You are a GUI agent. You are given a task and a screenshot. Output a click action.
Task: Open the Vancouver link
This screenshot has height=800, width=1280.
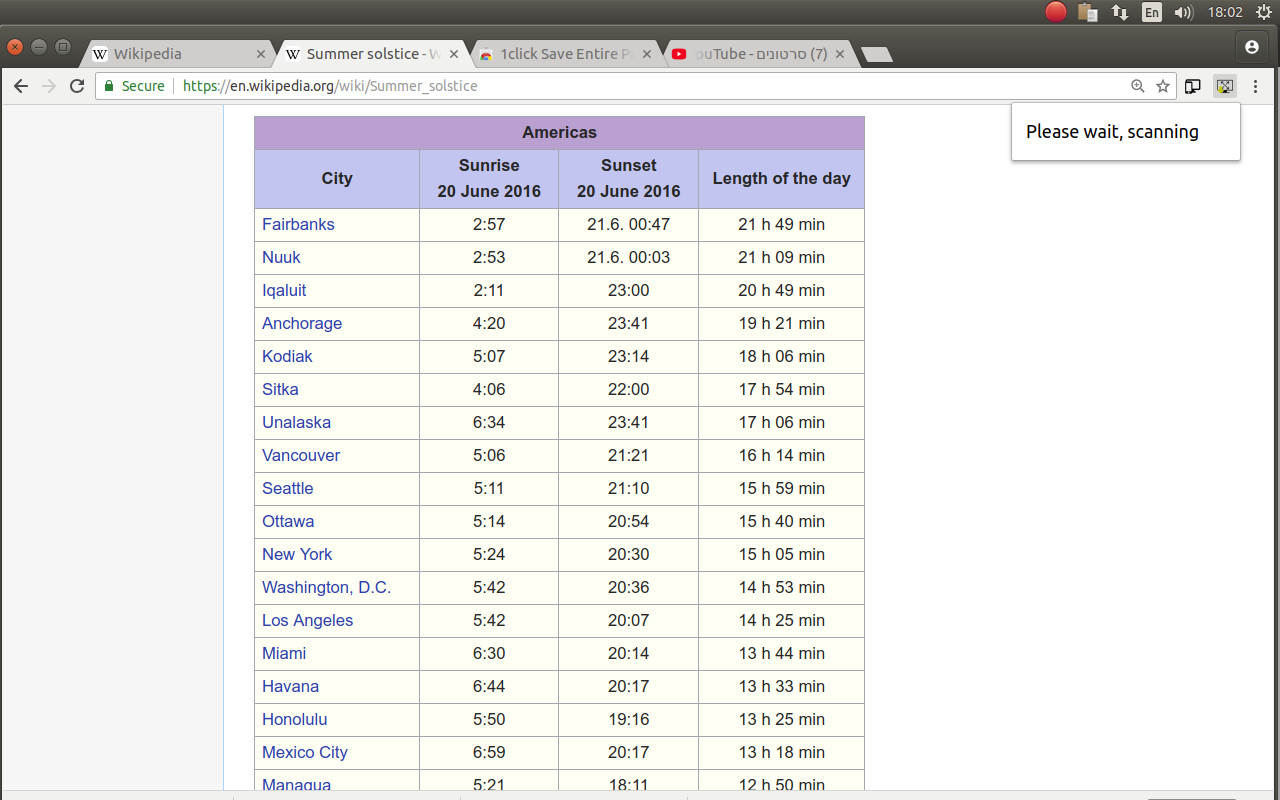coord(301,455)
